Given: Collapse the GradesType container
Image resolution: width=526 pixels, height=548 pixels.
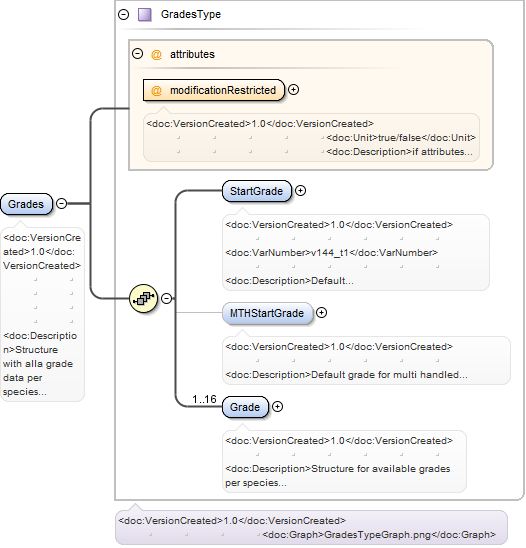Looking at the screenshot, I should (123, 15).
